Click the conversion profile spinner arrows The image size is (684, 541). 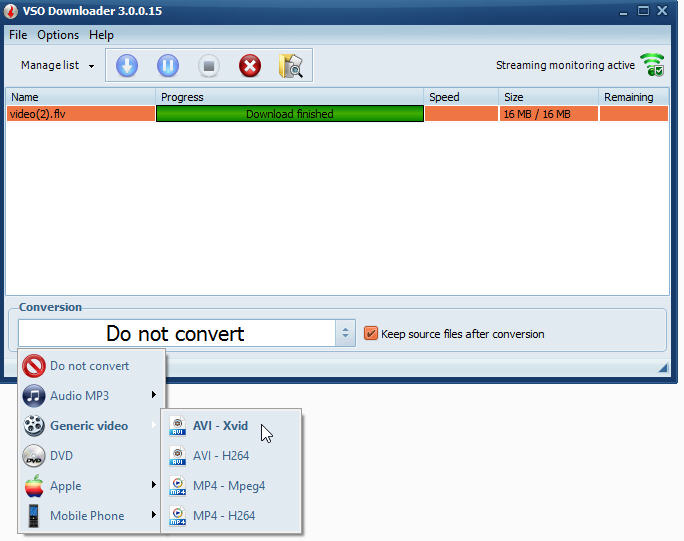(x=345, y=333)
